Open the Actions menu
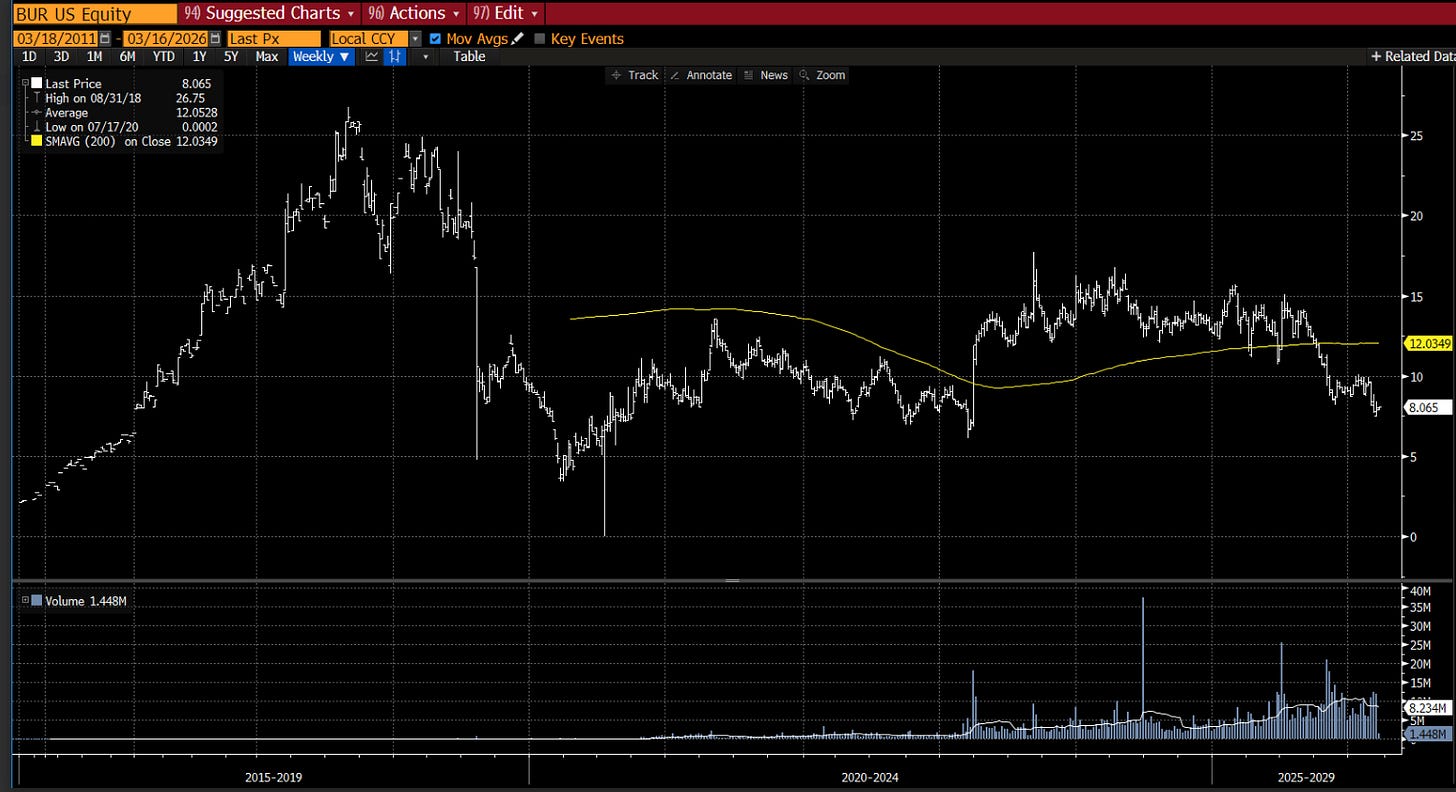 pos(414,13)
